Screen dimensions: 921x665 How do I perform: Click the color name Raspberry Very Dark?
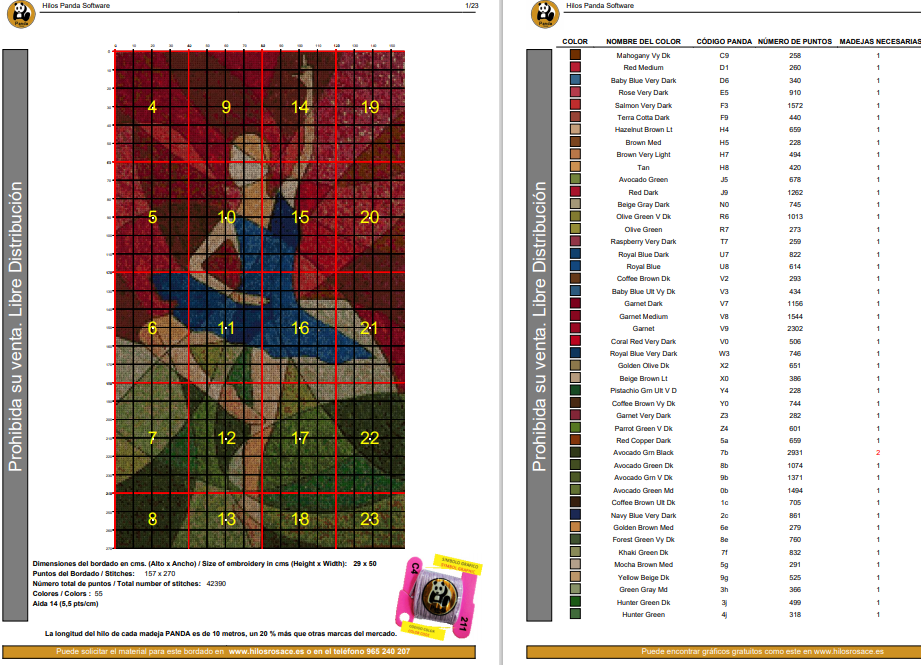pos(643,241)
